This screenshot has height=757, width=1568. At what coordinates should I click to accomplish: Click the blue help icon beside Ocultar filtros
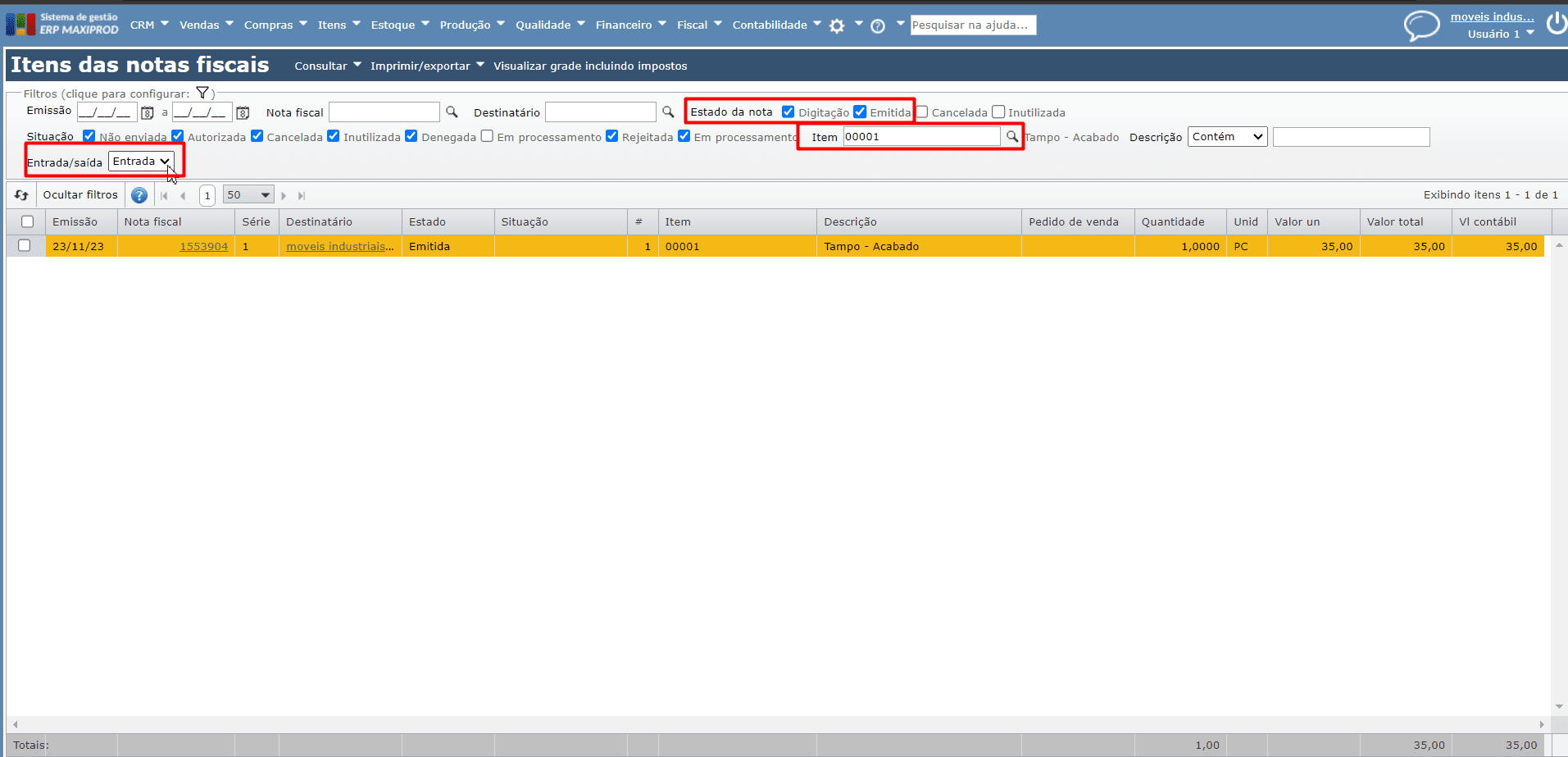click(x=139, y=195)
